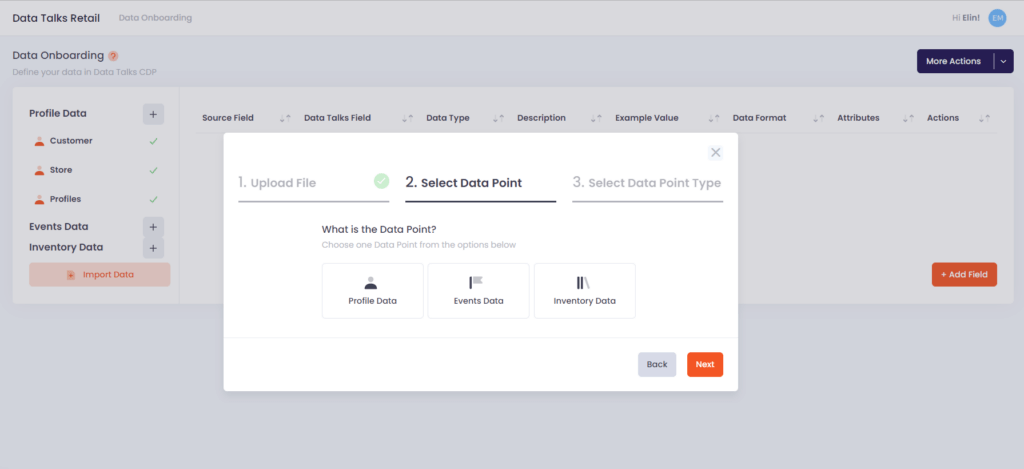This screenshot has height=469, width=1024.
Task: Click the More Actions button
Action: (x=953, y=61)
